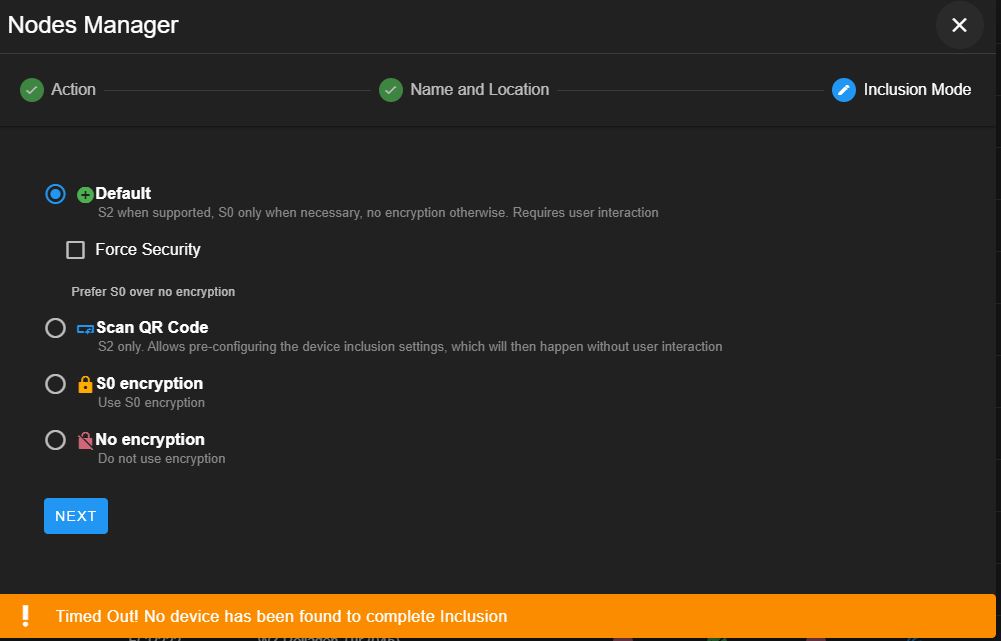Viewport: 1001px width, 641px height.
Task: Enable the Force Security checkbox
Action: point(75,250)
